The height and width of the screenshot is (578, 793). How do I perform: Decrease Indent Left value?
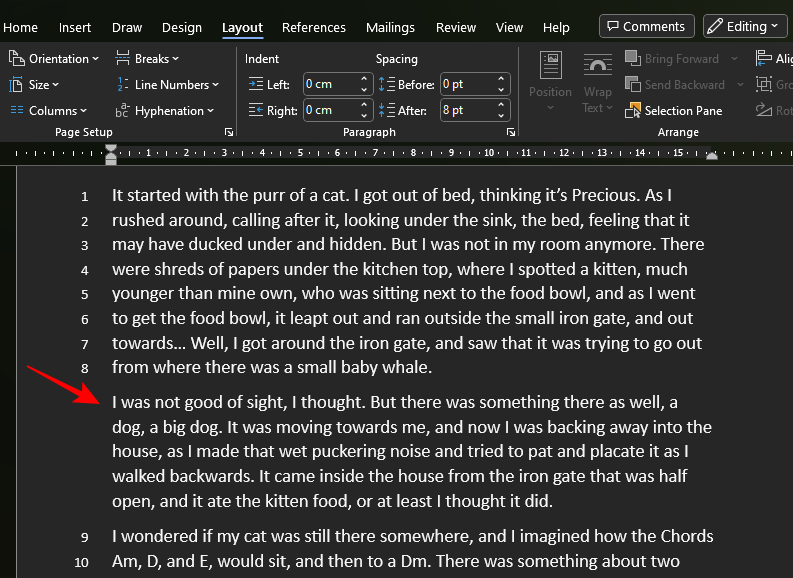364,90
